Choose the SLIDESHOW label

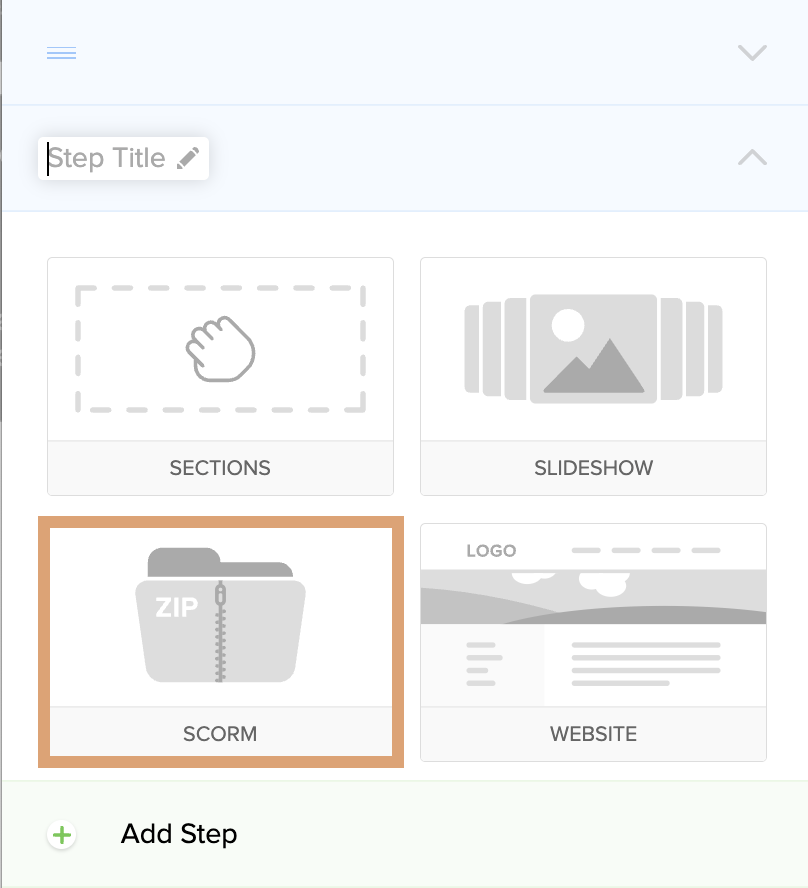coord(593,468)
